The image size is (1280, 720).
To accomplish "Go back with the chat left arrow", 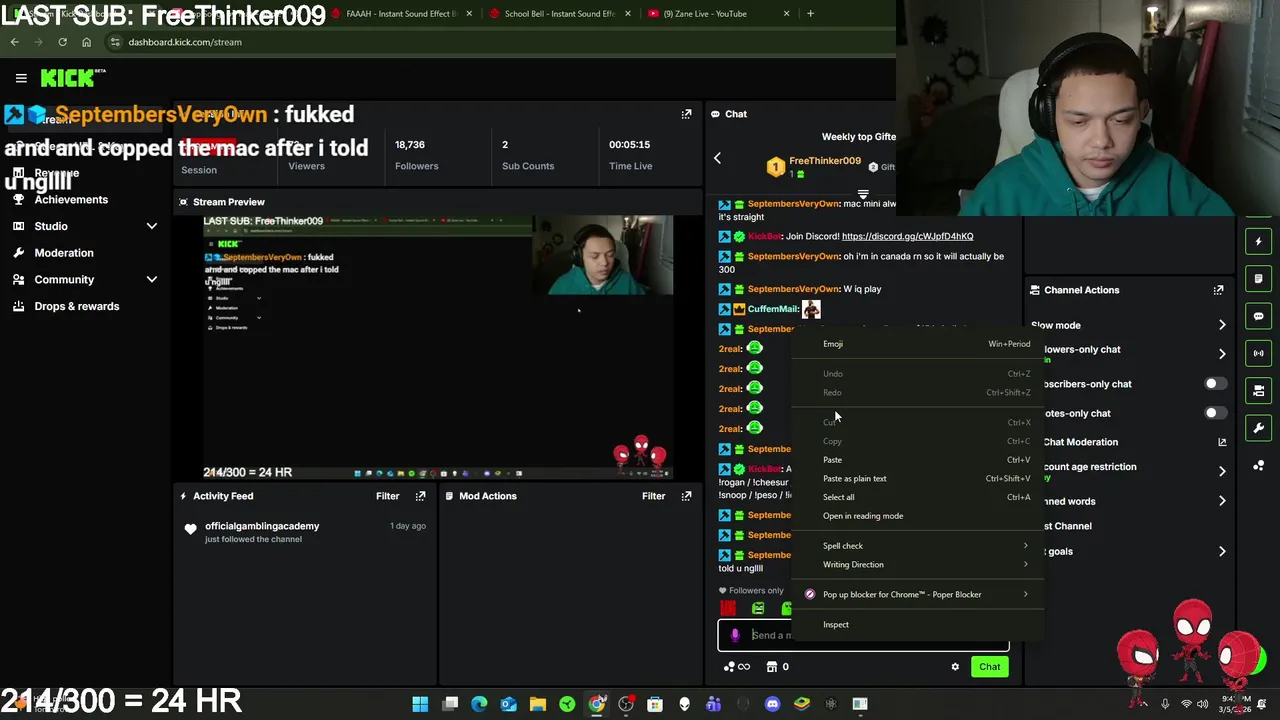I will 717,158.
